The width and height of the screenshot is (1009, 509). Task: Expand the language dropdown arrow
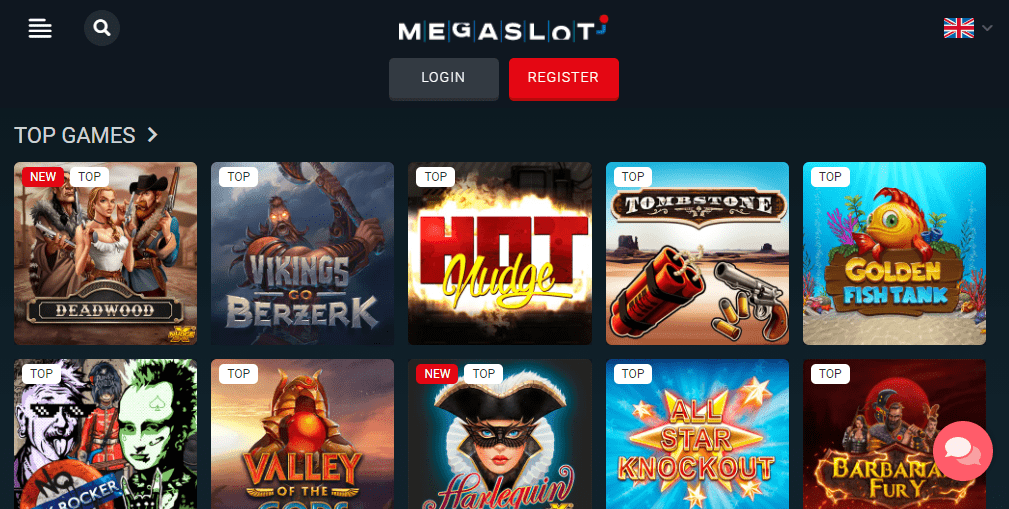click(987, 28)
